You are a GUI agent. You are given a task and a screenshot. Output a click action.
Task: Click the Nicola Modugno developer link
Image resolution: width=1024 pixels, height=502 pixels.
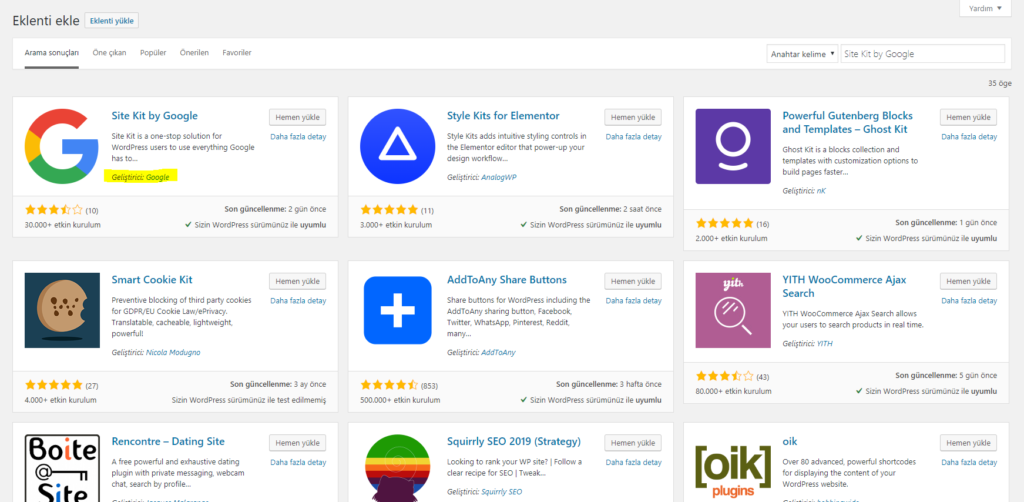click(173, 353)
